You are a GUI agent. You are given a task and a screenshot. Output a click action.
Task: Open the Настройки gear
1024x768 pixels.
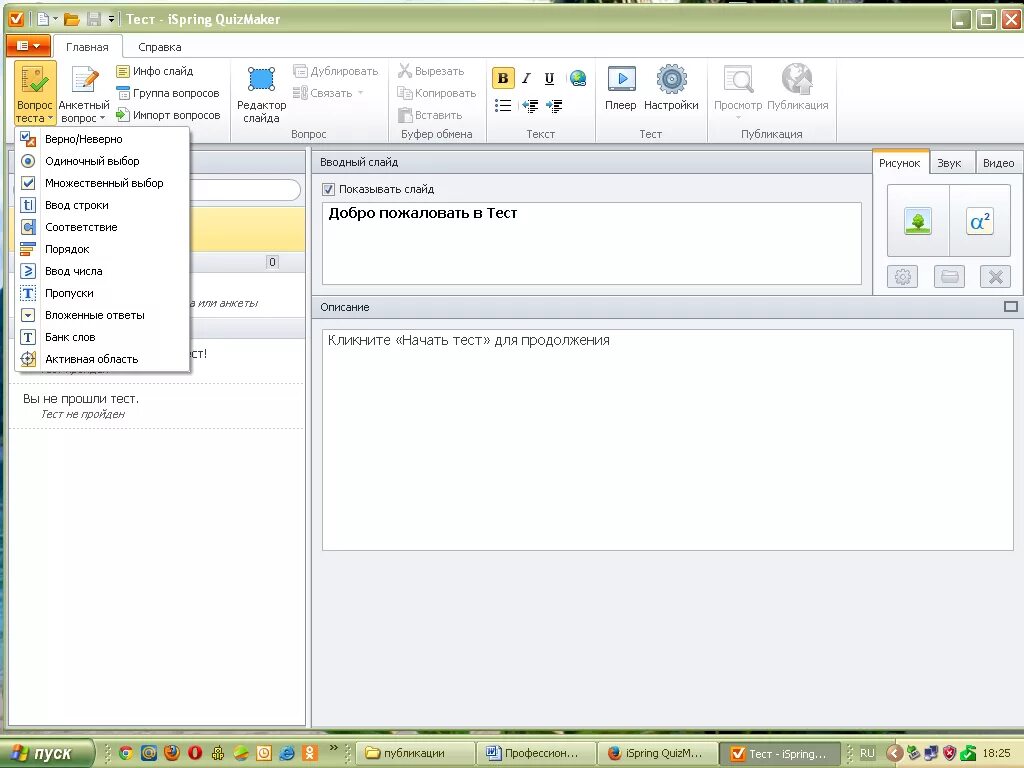coord(671,89)
